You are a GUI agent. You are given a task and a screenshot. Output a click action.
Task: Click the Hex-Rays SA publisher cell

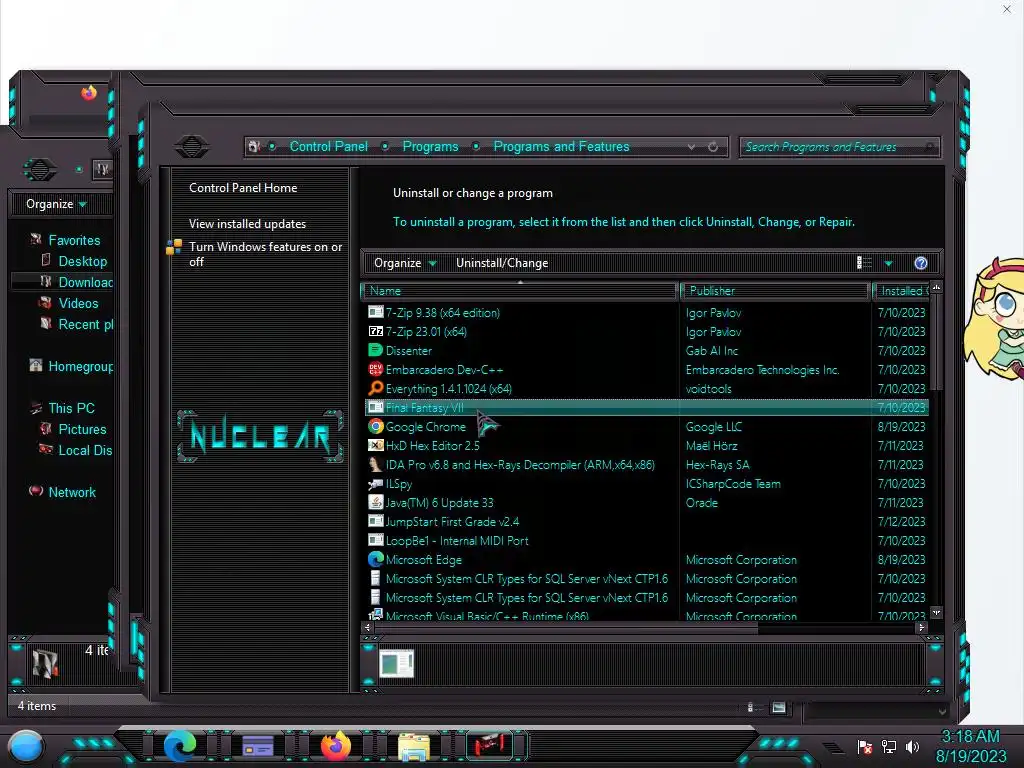click(x=717, y=464)
